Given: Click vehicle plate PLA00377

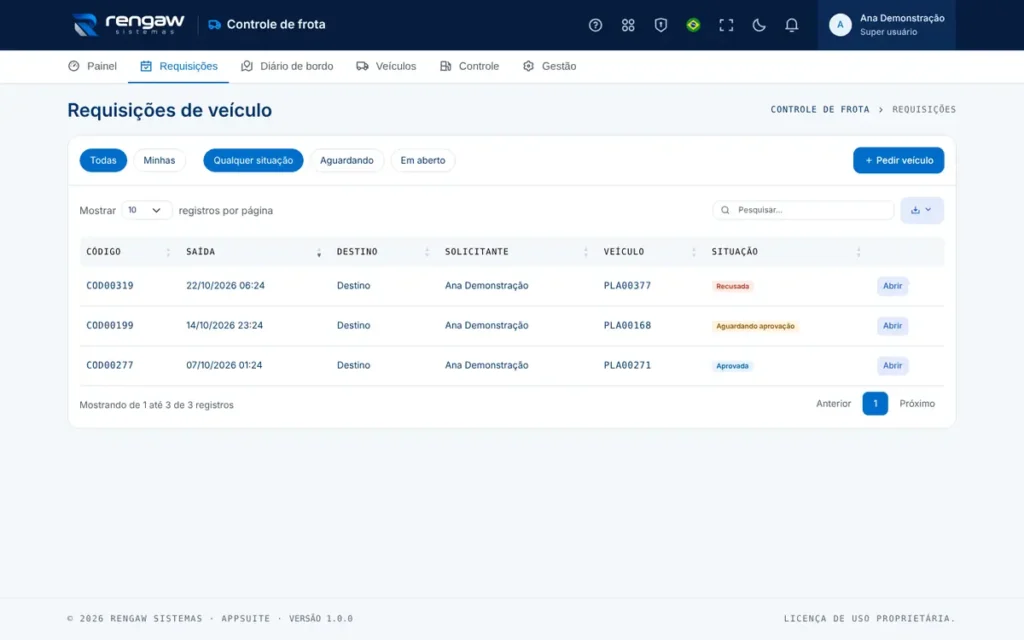Looking at the screenshot, I should coord(627,285).
